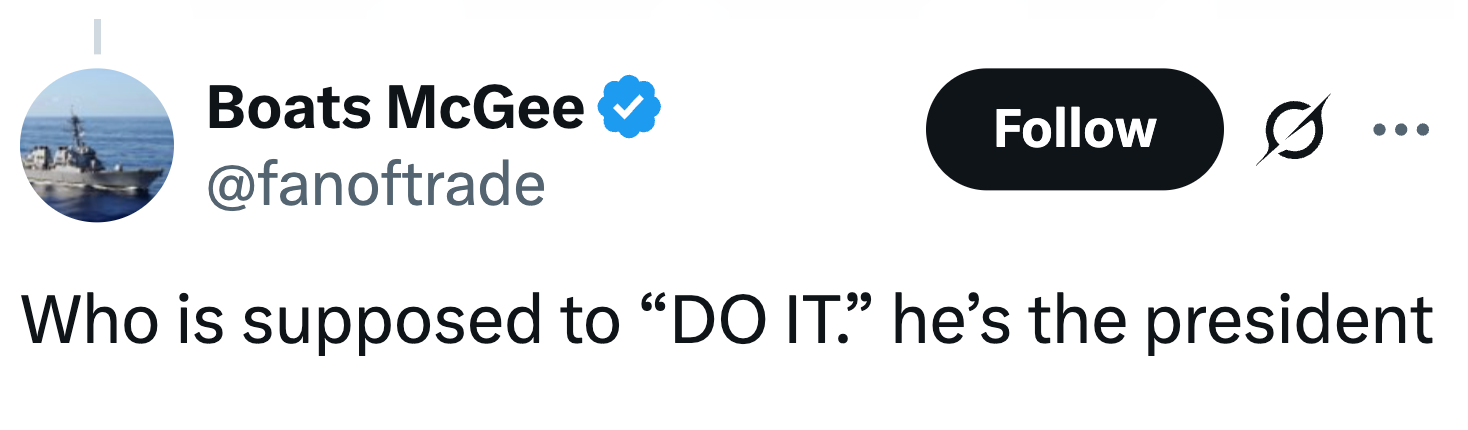The width and height of the screenshot is (1468, 430).
Task: Click the gray thread connector line above avatar
Action: tap(98, 35)
